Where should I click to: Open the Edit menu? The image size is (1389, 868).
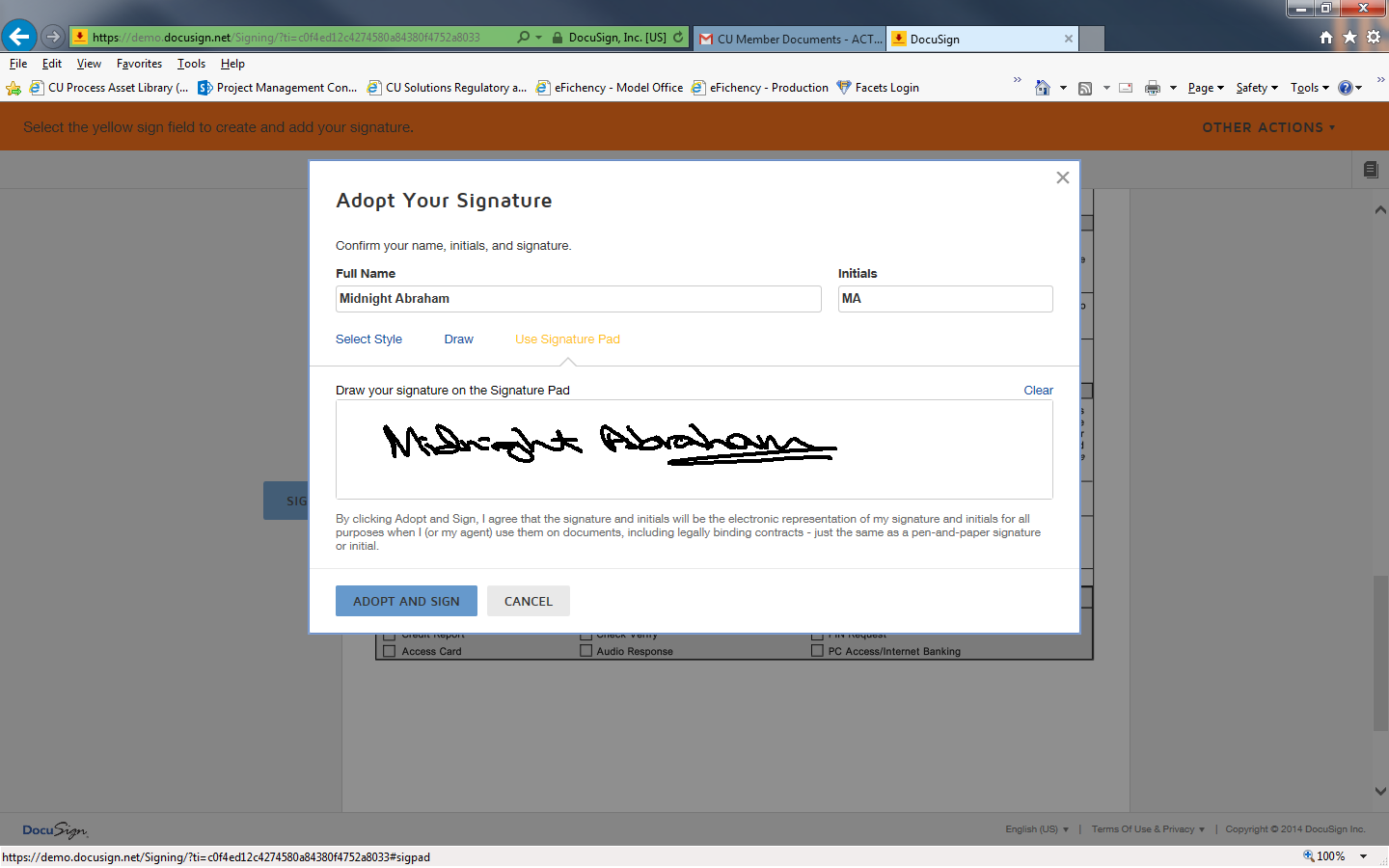tap(52, 64)
